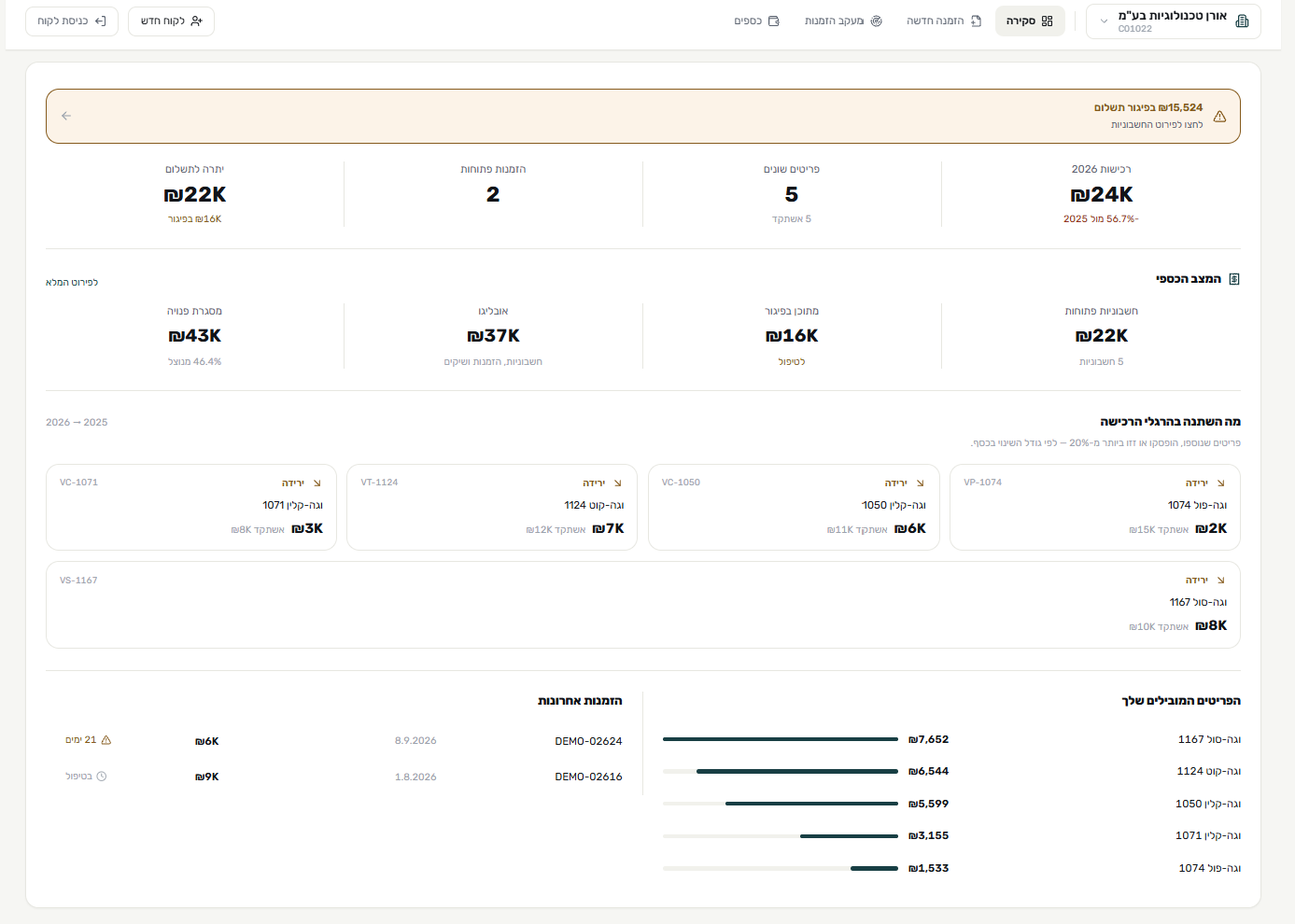Click the כניסת לקוח button
Image resolution: width=1295 pixels, height=924 pixels.
[72, 21]
